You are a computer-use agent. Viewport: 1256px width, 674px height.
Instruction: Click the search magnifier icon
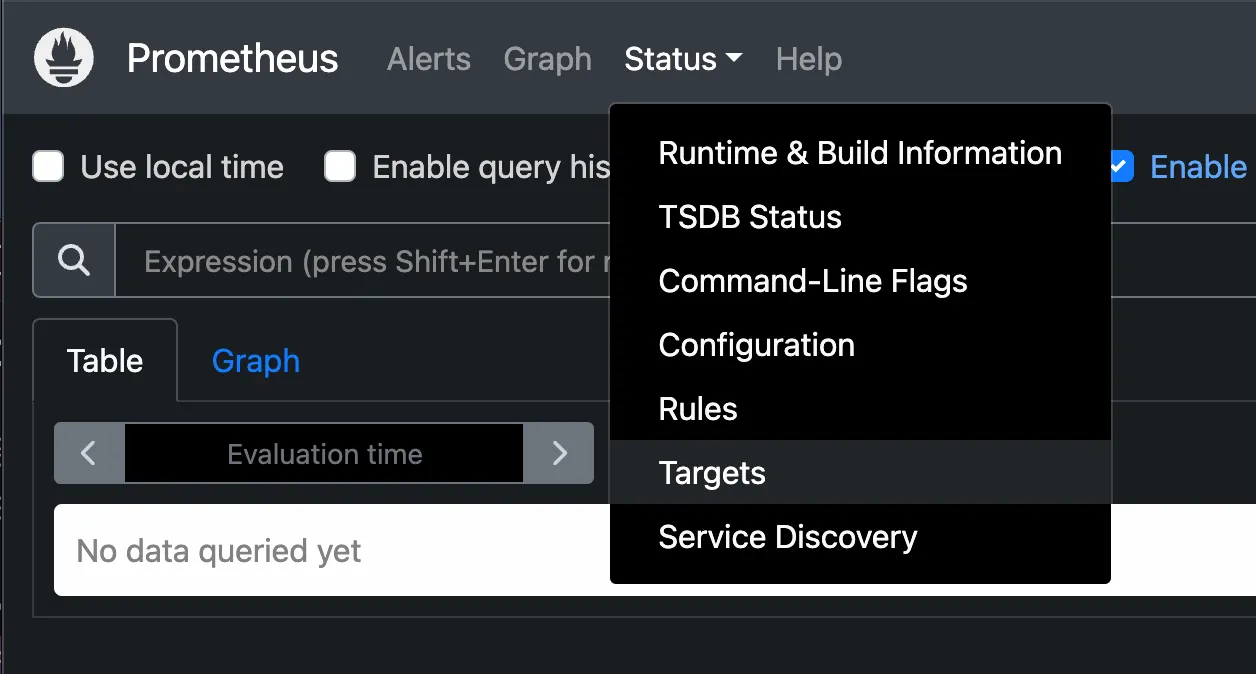(75, 261)
